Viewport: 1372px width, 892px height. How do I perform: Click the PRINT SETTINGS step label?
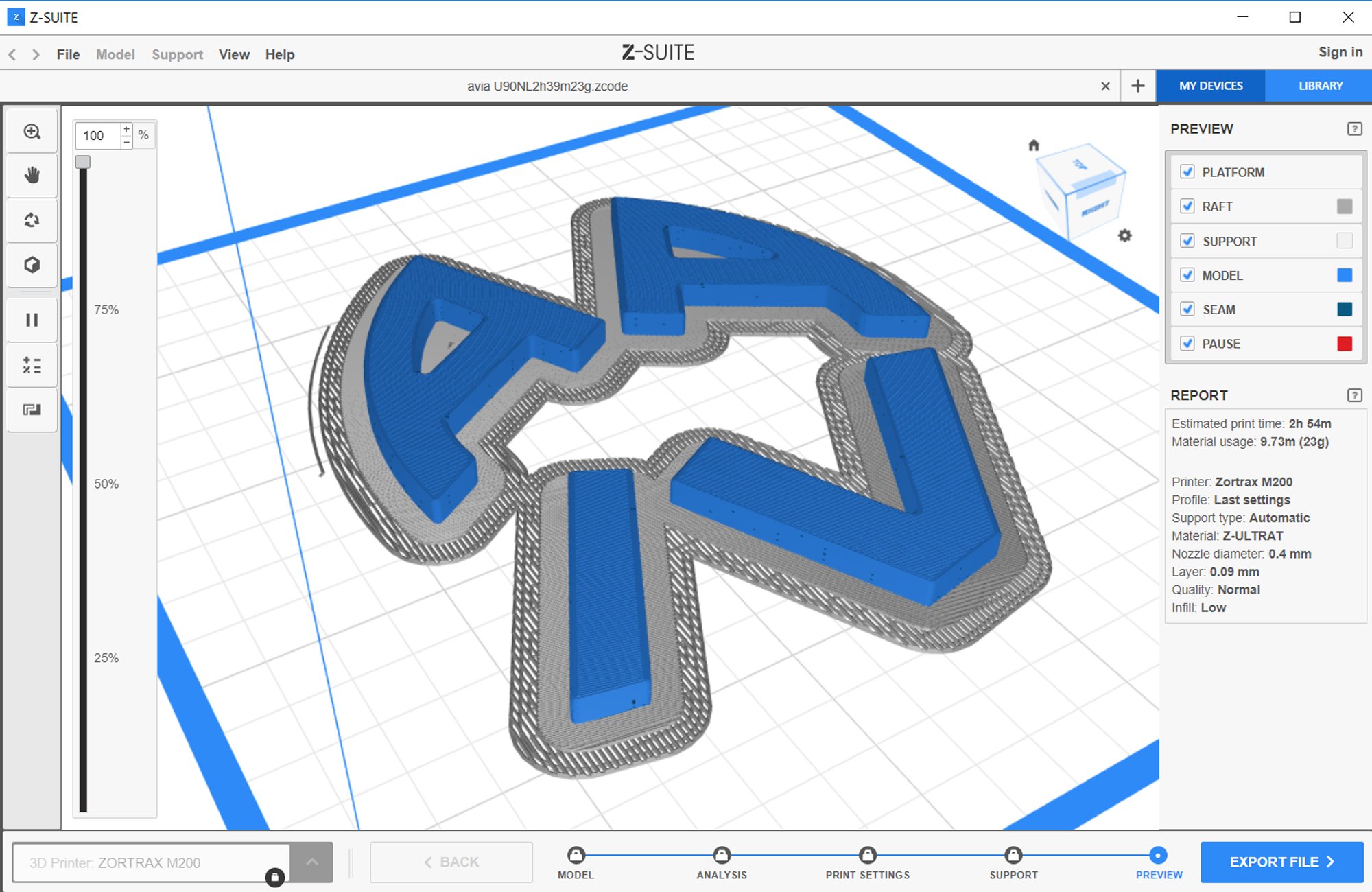[x=868, y=875]
